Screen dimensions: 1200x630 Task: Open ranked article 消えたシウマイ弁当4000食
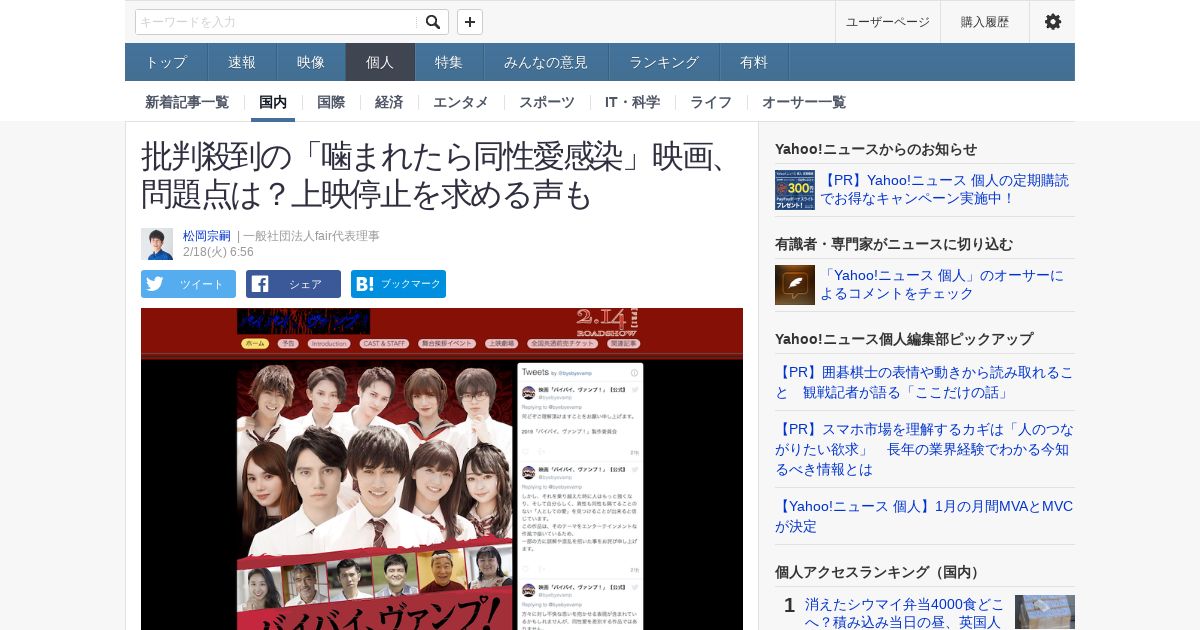[x=905, y=613]
